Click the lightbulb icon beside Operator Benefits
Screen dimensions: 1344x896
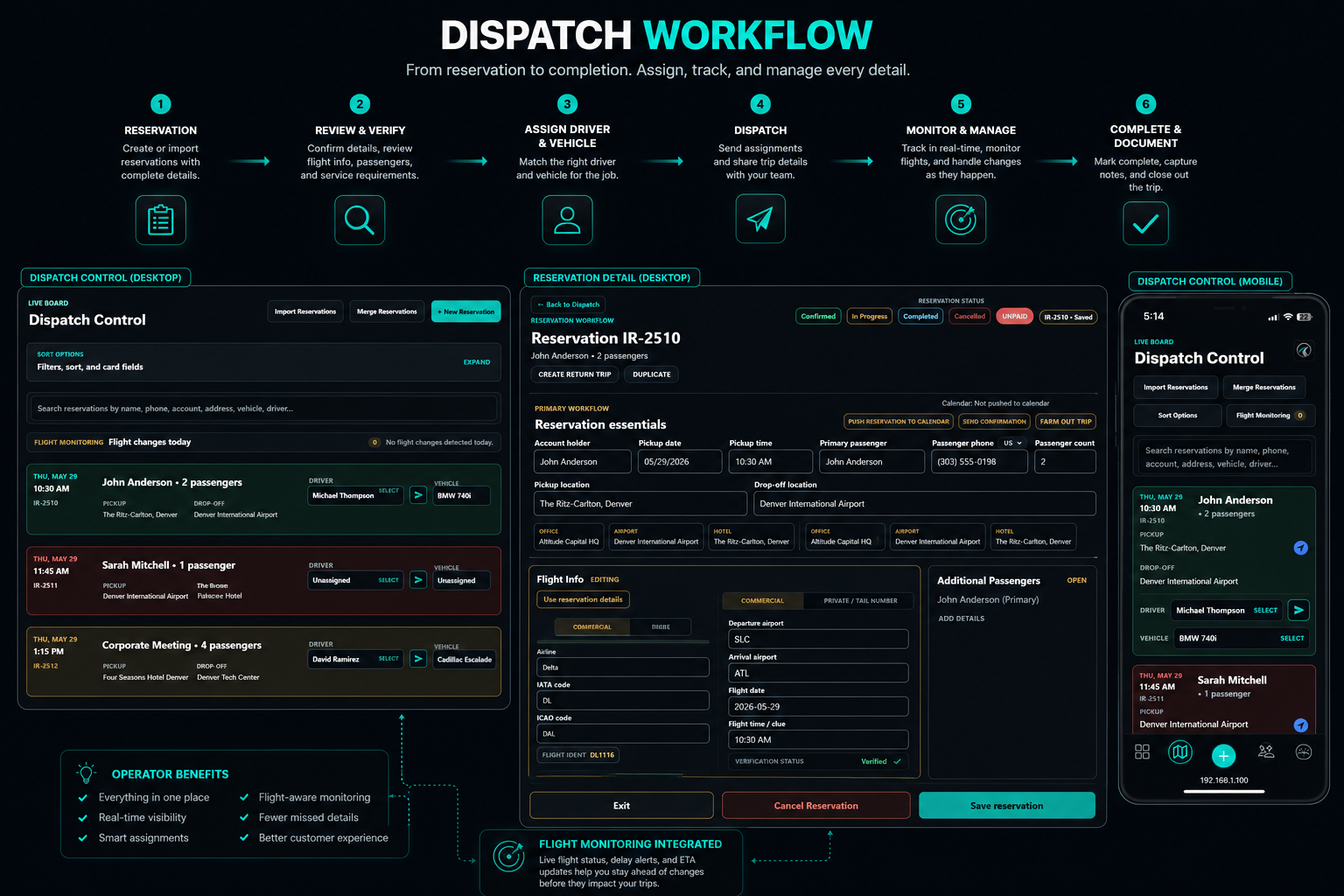pyautogui.click(x=86, y=773)
